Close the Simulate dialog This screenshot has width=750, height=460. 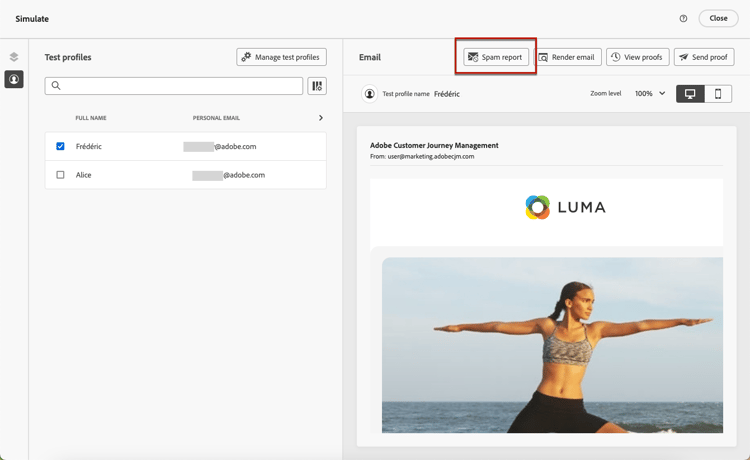[718, 18]
